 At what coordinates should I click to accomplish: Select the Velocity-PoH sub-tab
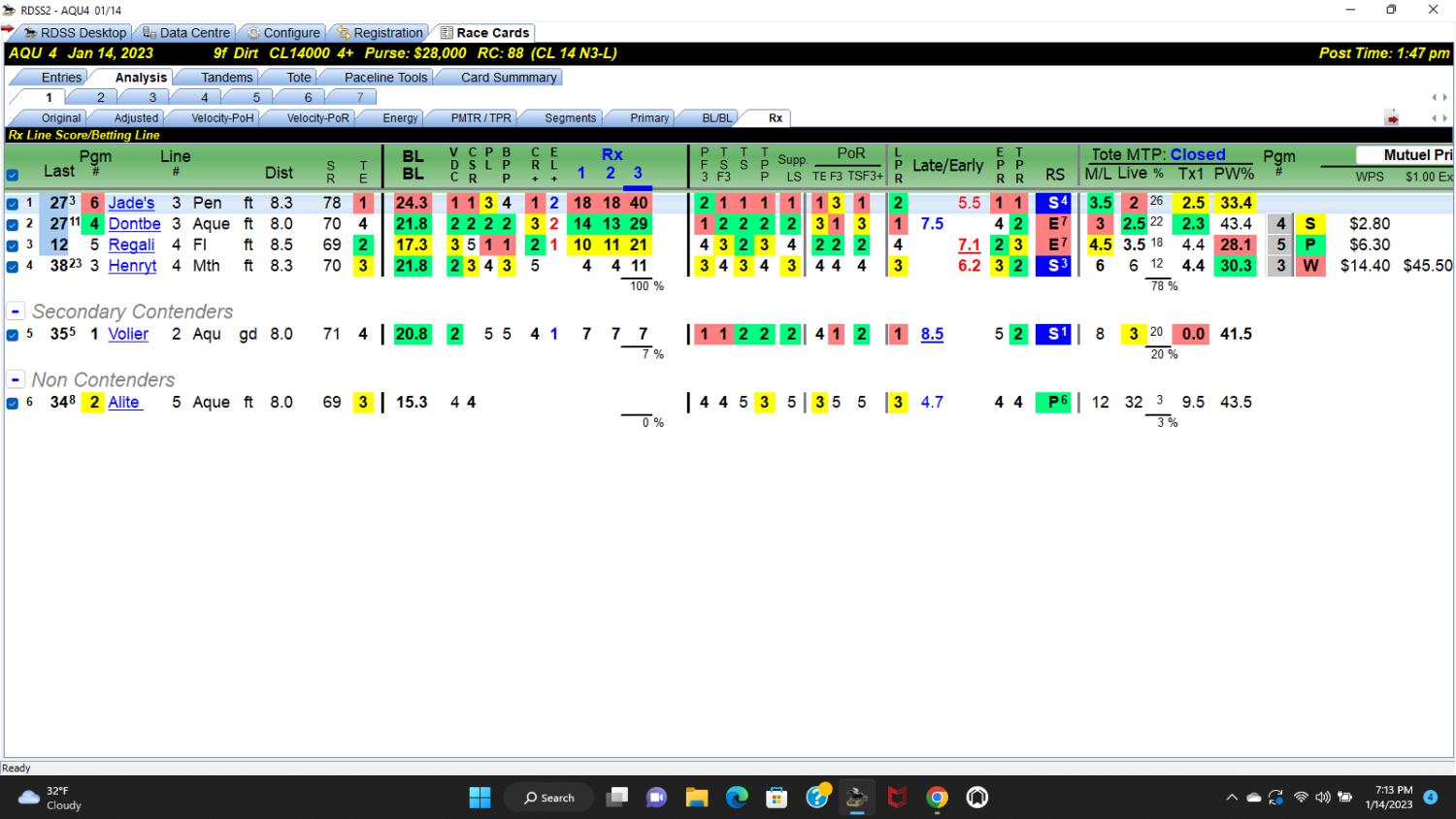click(222, 117)
